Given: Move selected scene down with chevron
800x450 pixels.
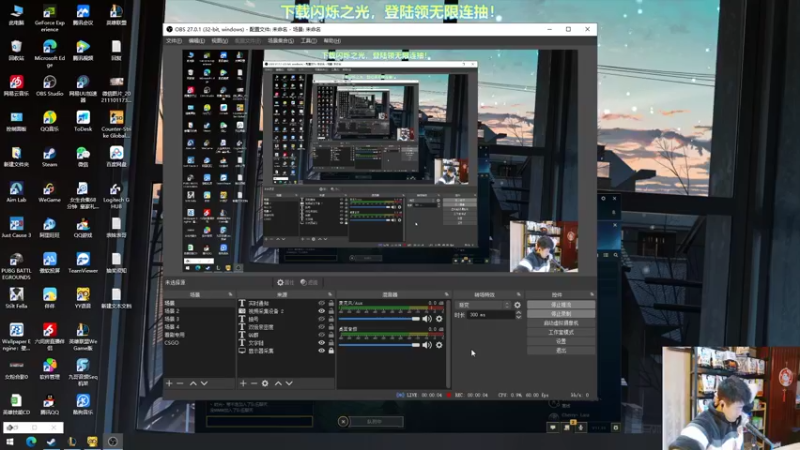Looking at the screenshot, I should point(204,383).
